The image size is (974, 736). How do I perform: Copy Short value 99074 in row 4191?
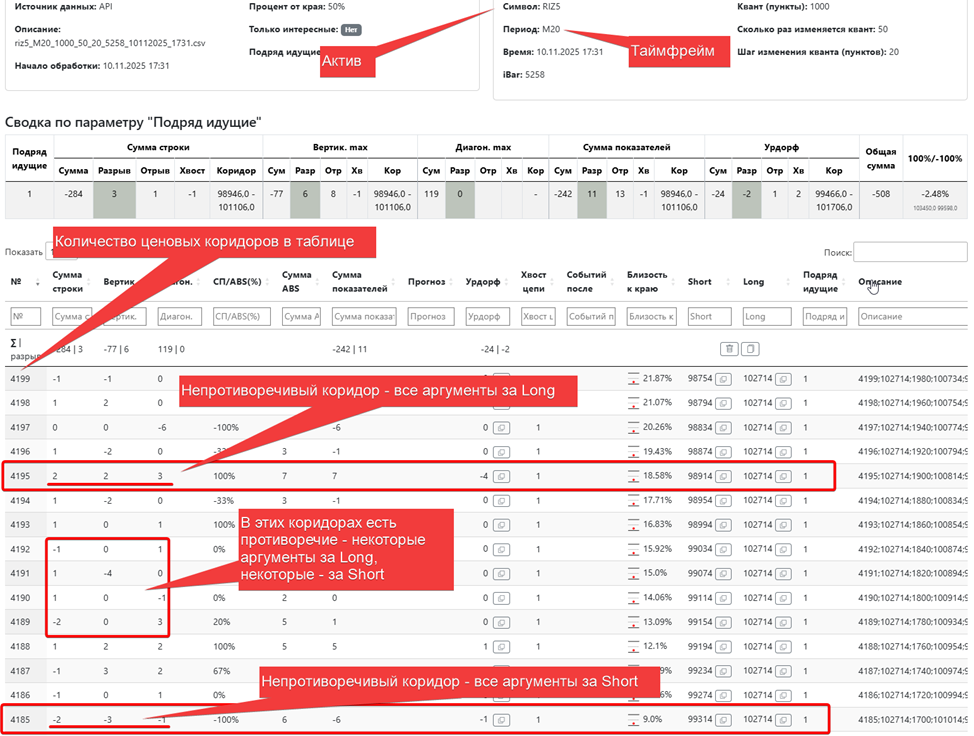(x=724, y=573)
